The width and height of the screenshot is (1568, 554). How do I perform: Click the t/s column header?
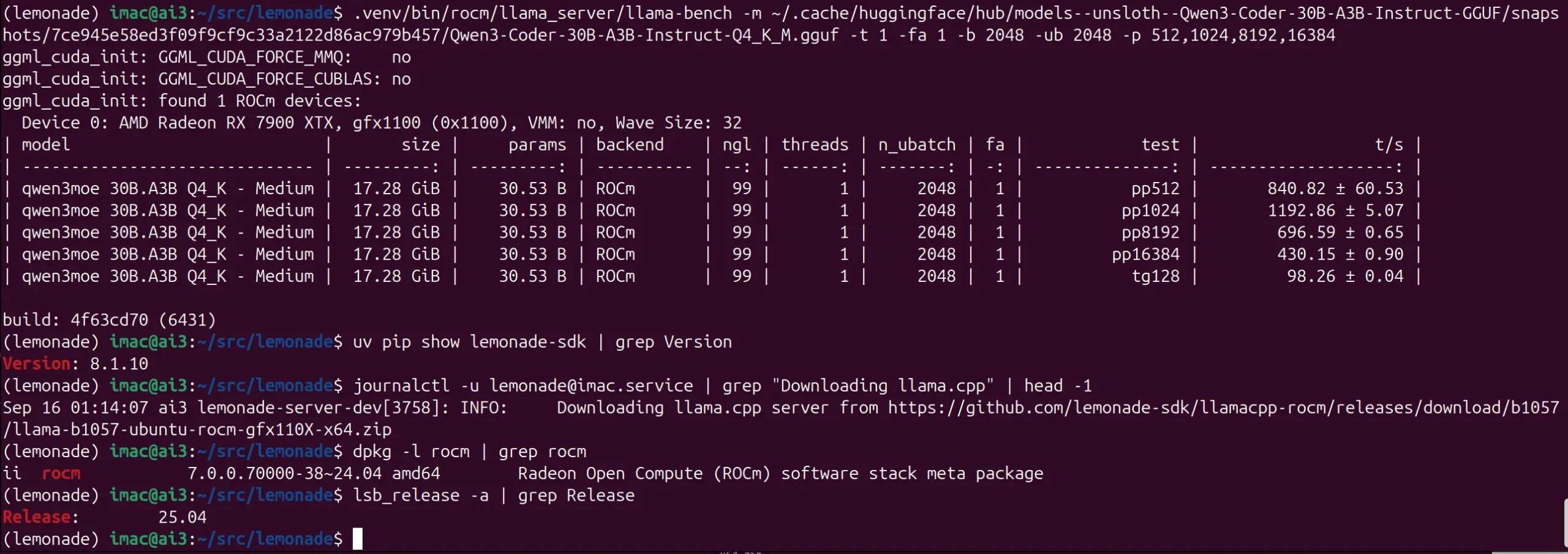1389,145
